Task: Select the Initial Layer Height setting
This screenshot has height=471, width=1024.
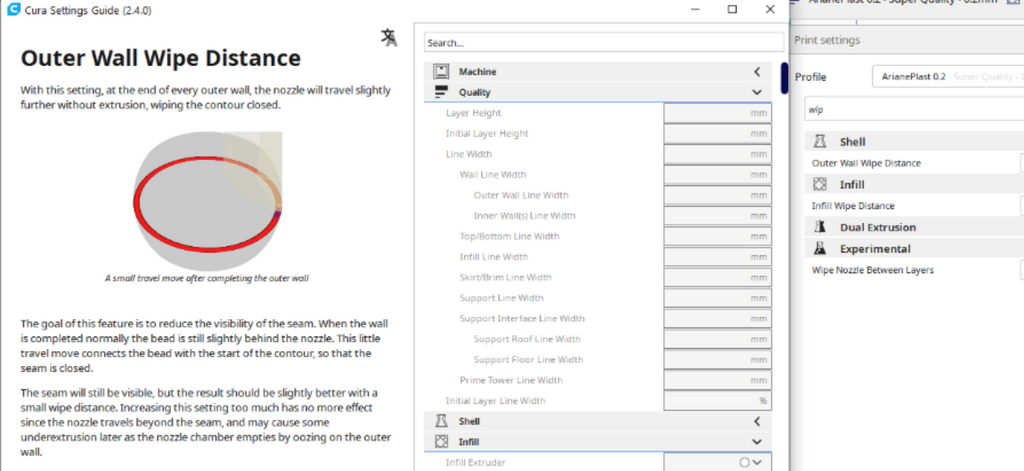Action: tap(487, 133)
